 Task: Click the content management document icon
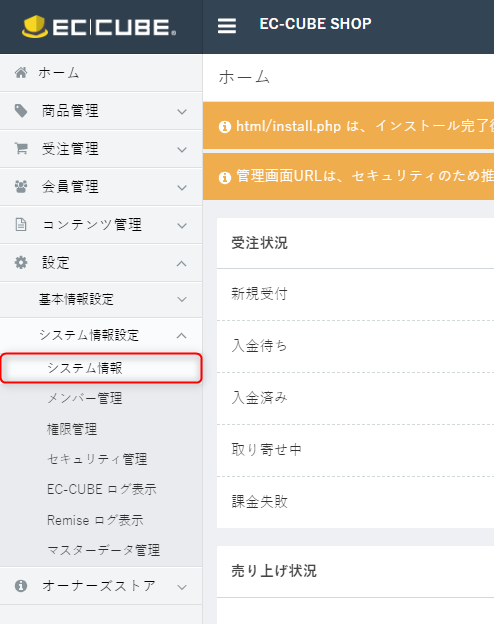pyautogui.click(x=21, y=224)
